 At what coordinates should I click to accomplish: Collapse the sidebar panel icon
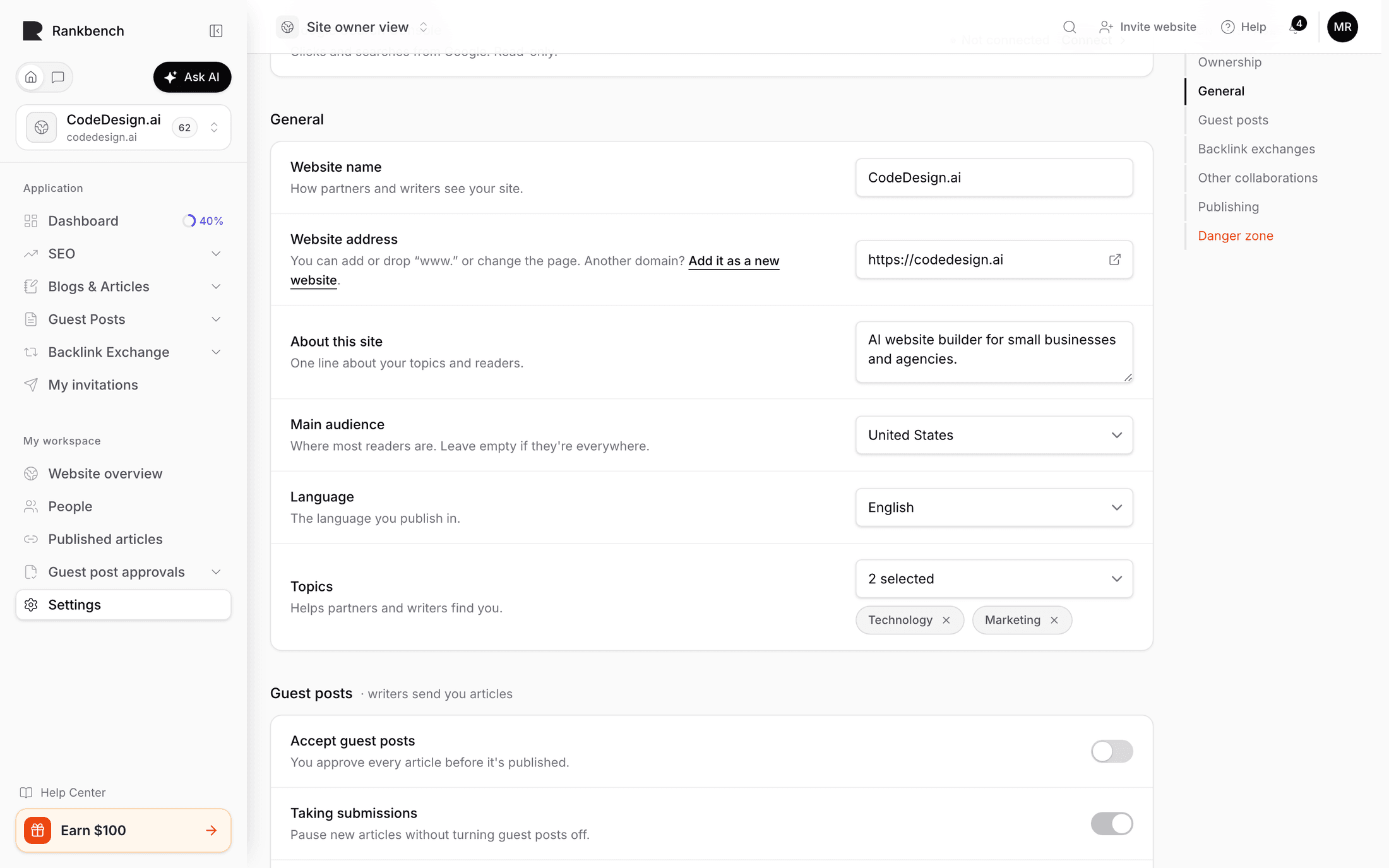216,31
